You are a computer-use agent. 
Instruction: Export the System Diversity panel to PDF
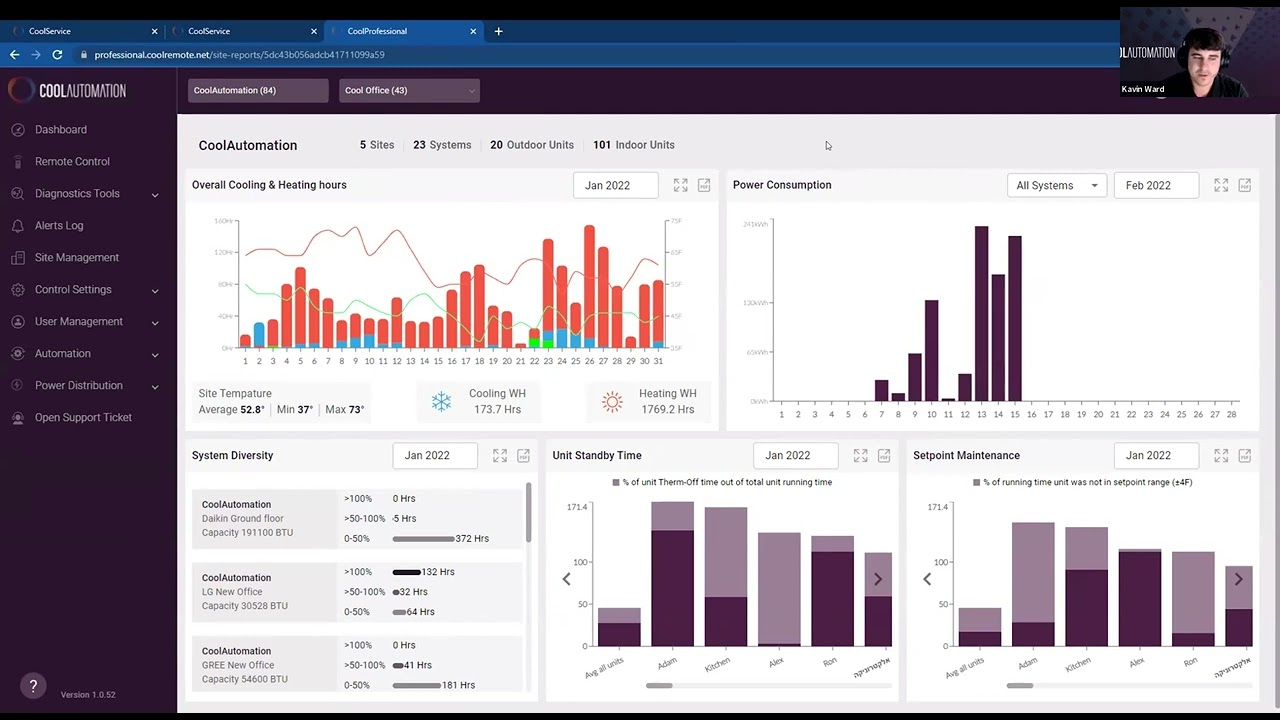pyautogui.click(x=523, y=455)
